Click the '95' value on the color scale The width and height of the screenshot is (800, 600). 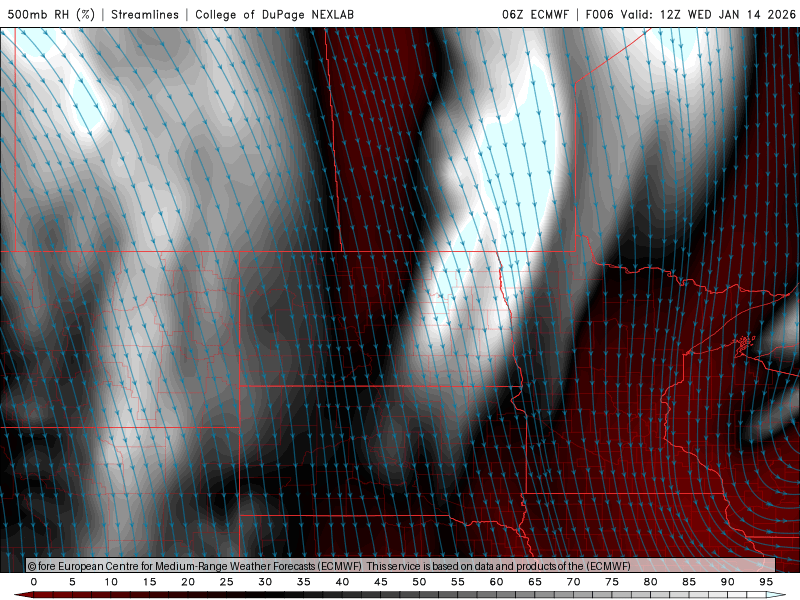click(x=766, y=582)
